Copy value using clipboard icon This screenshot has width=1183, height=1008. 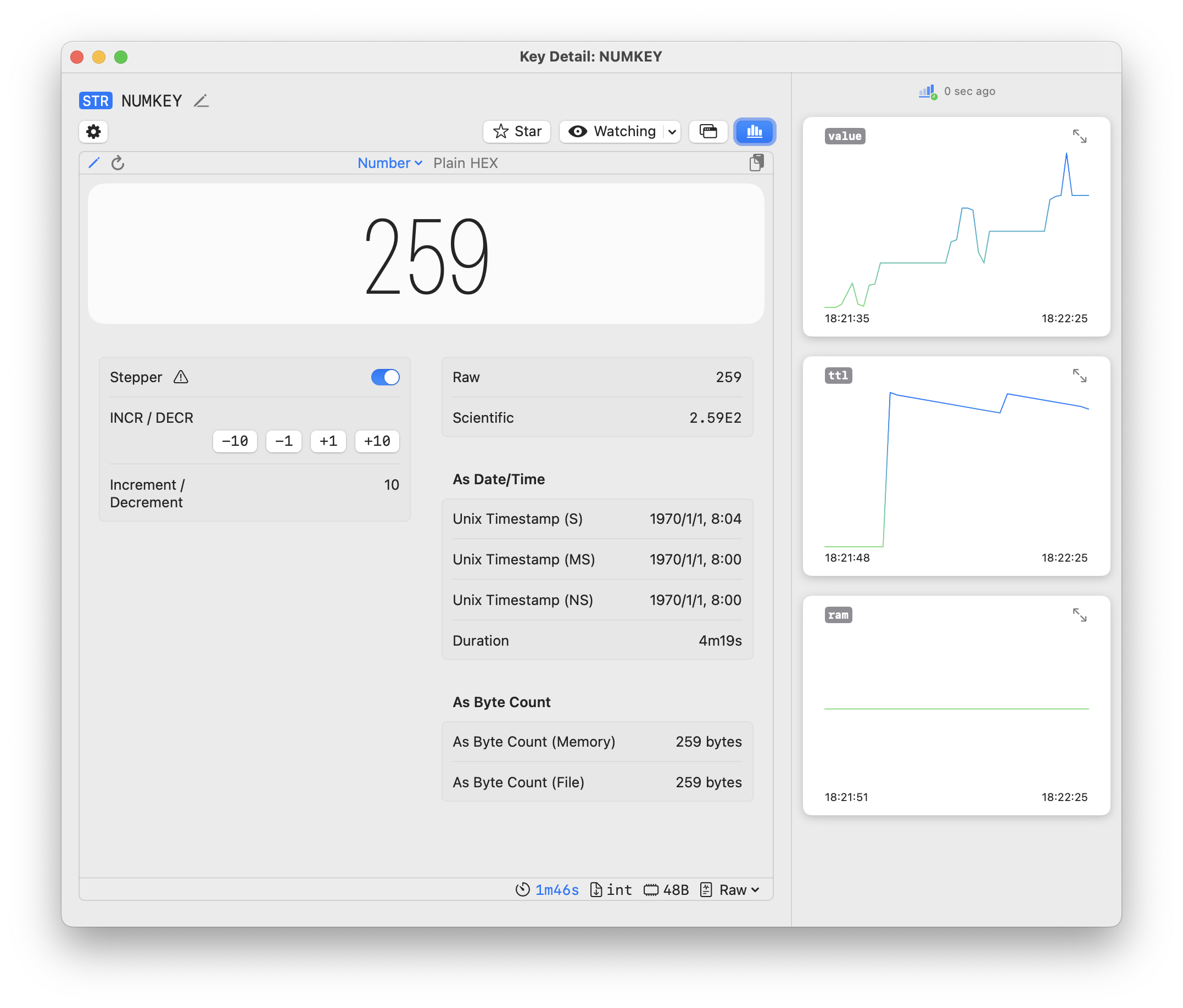coord(756,163)
